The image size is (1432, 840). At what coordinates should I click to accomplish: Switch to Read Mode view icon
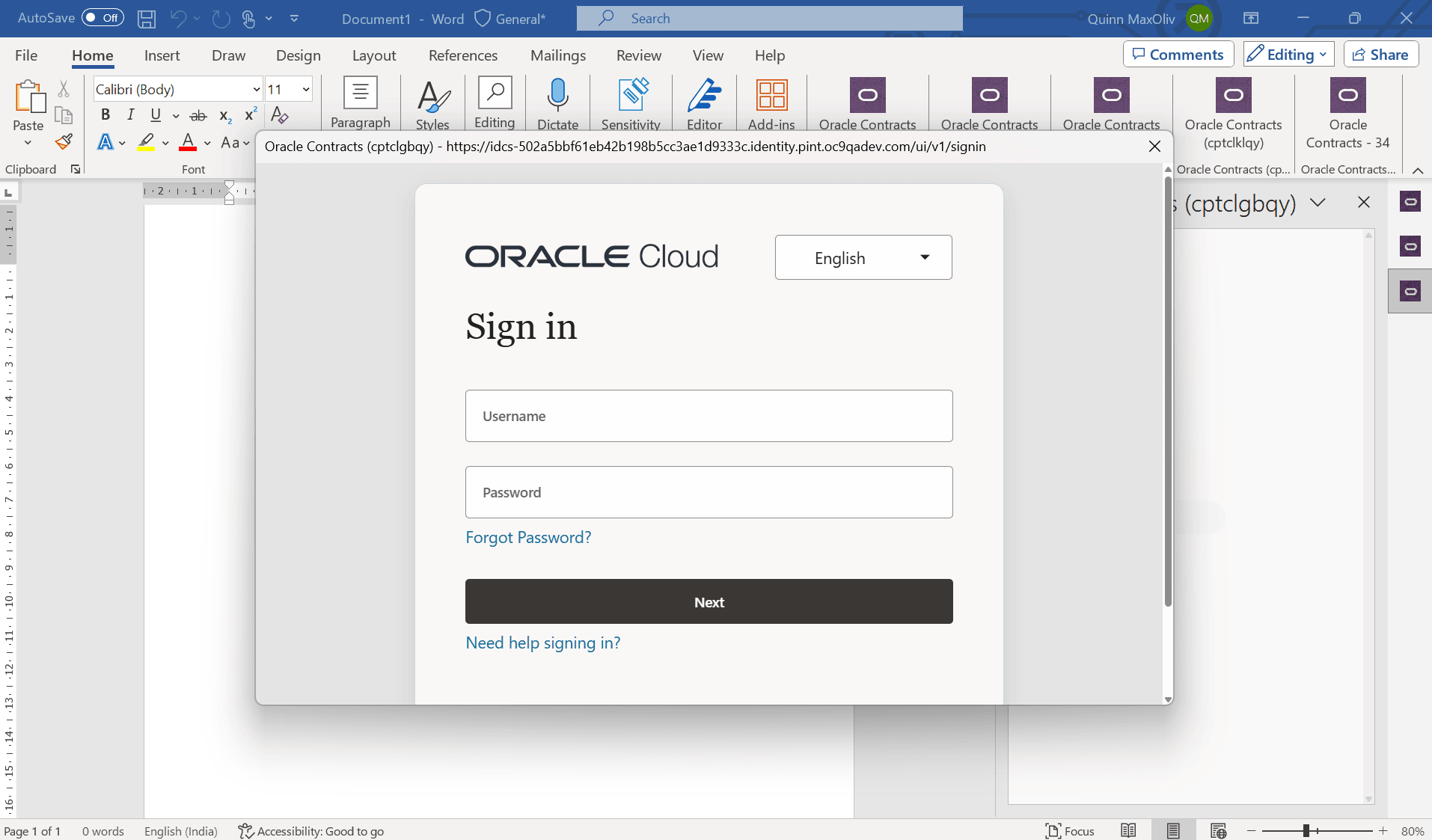tap(1128, 831)
